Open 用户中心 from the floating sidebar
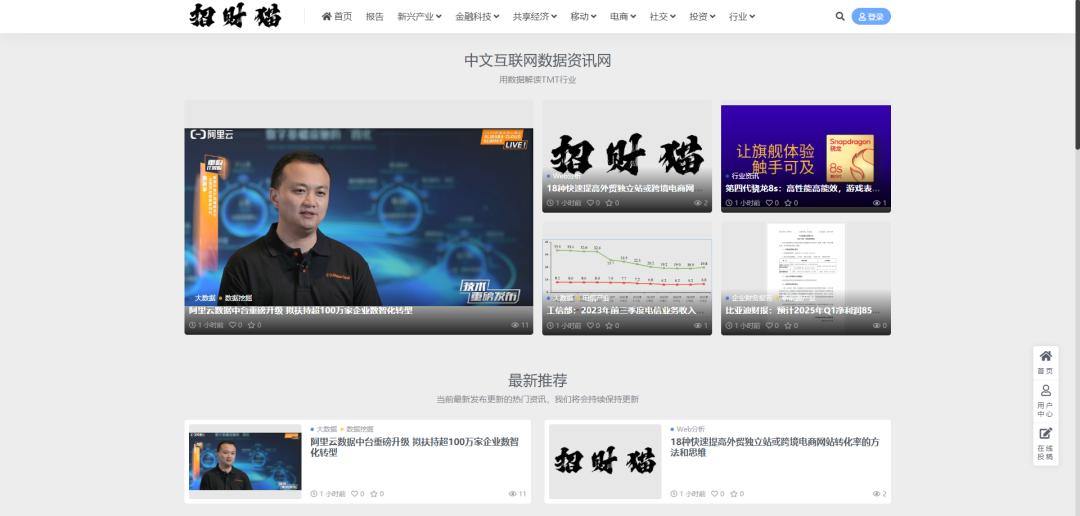This screenshot has height=516, width=1080. [x=1046, y=401]
